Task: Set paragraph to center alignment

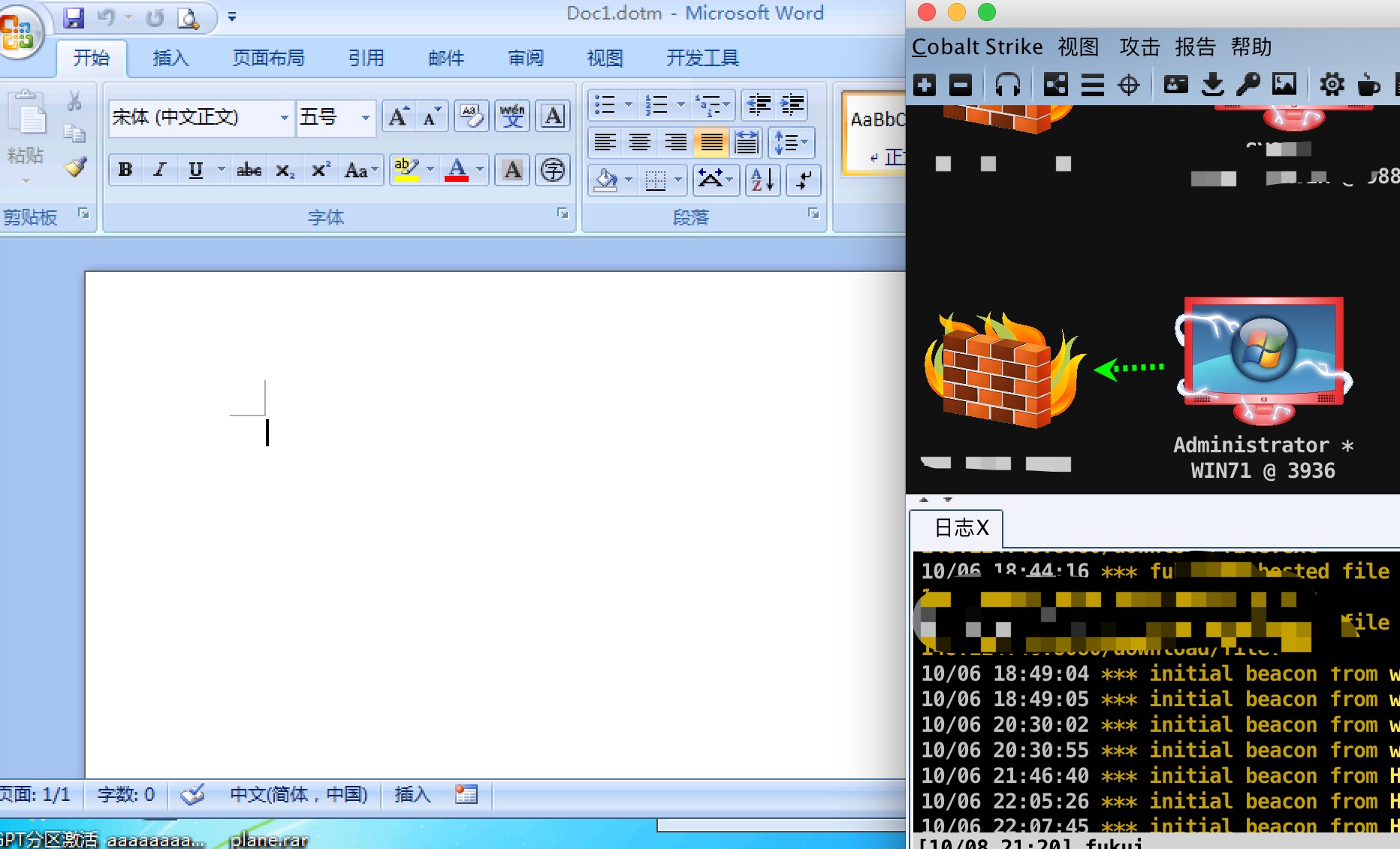Action: pyautogui.click(x=640, y=142)
